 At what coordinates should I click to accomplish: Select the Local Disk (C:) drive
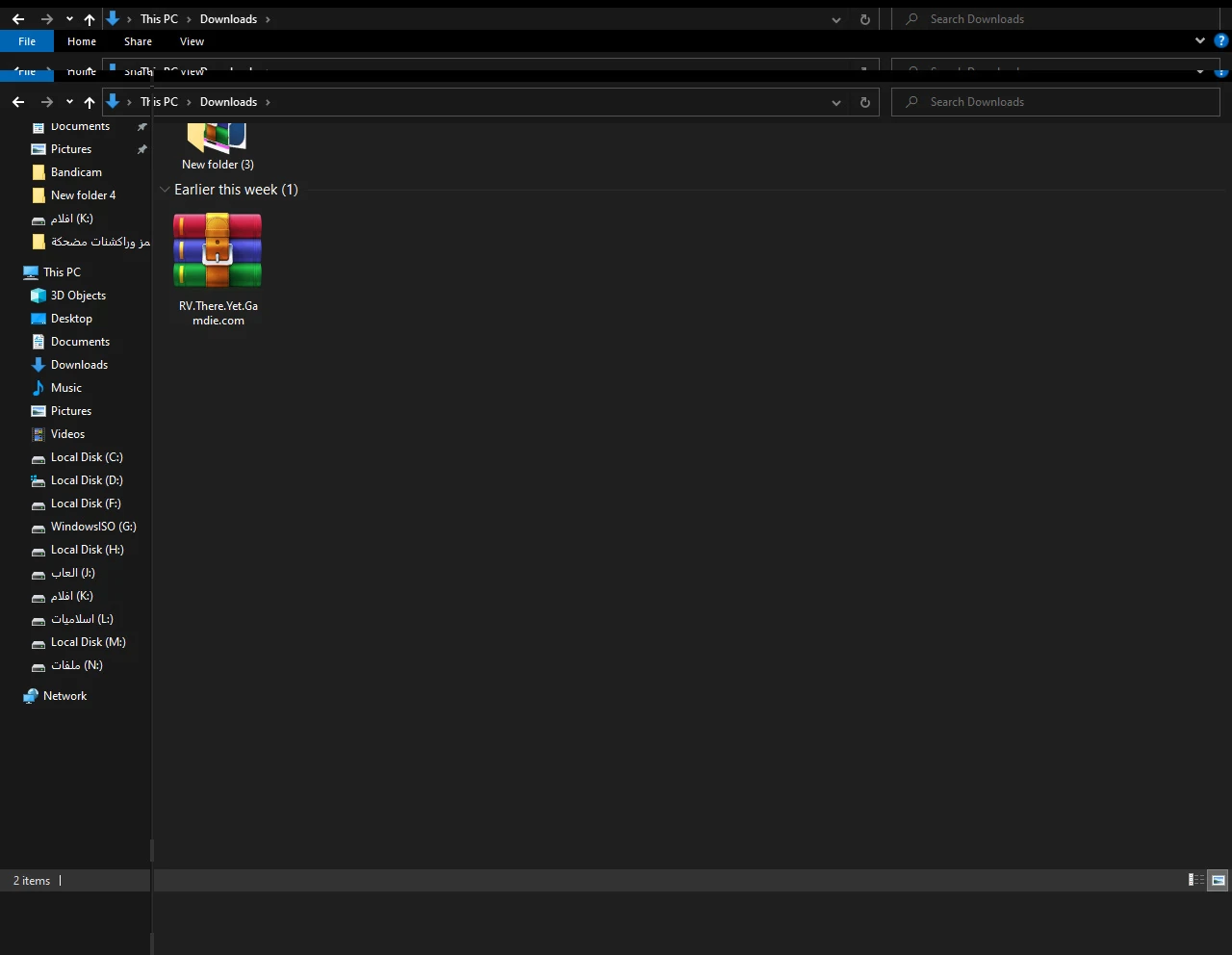(x=86, y=457)
